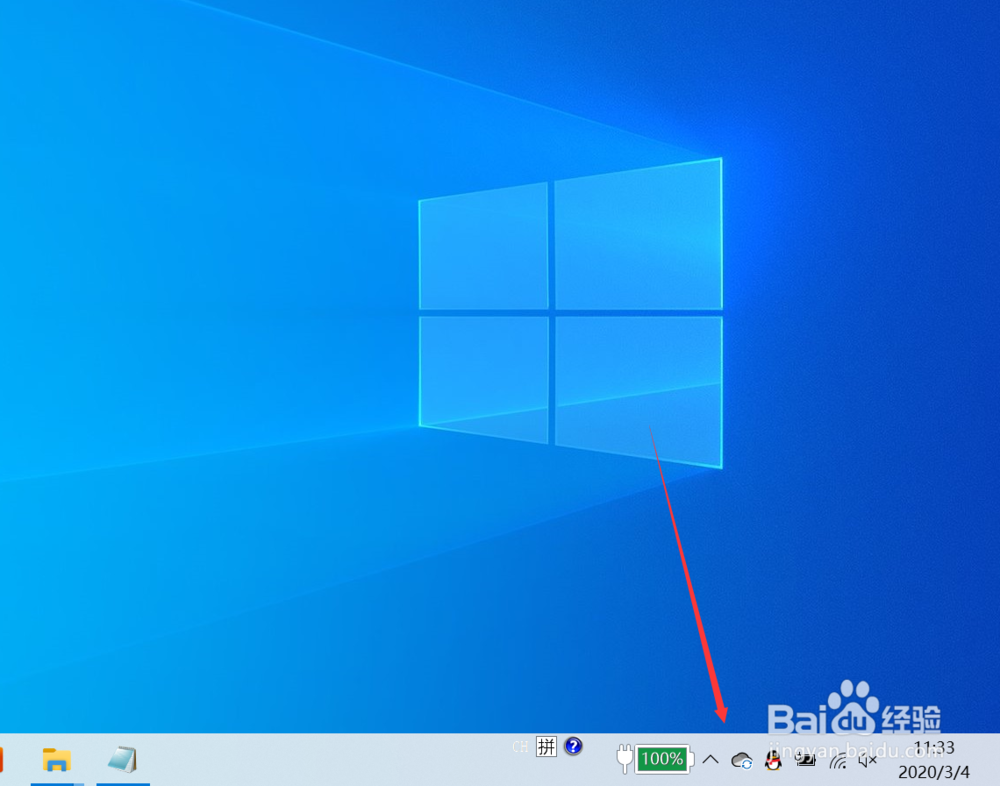Open File Explorer from the taskbar

57,759
